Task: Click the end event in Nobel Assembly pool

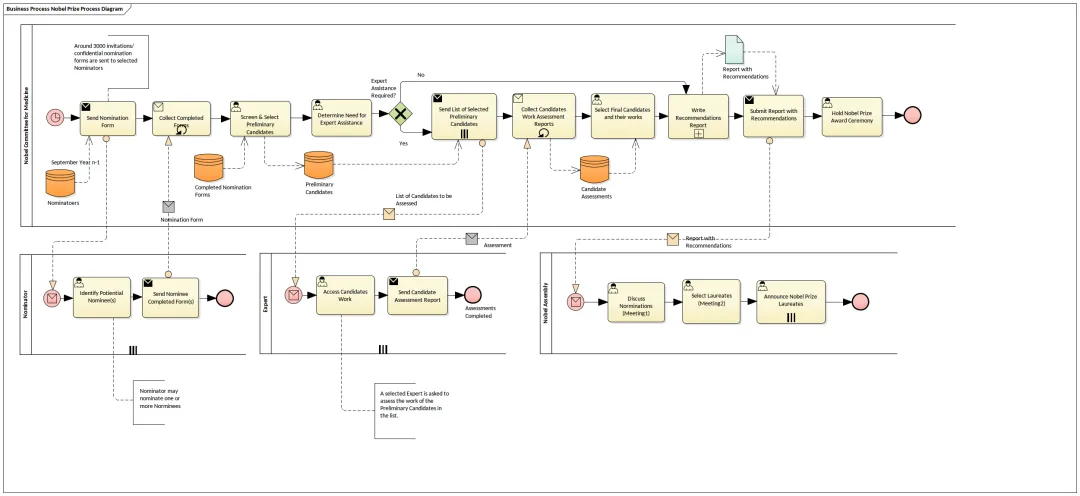Action: tap(860, 302)
